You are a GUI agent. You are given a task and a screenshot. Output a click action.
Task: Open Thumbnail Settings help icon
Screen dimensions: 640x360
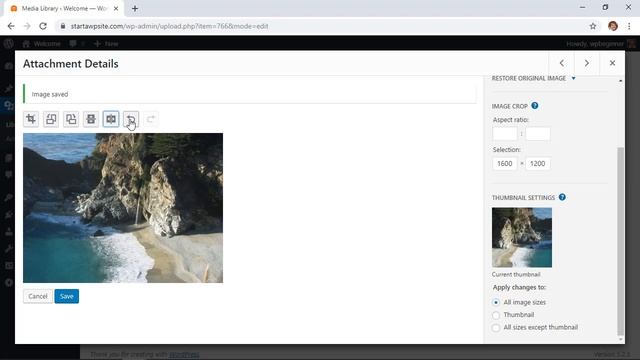point(562,197)
